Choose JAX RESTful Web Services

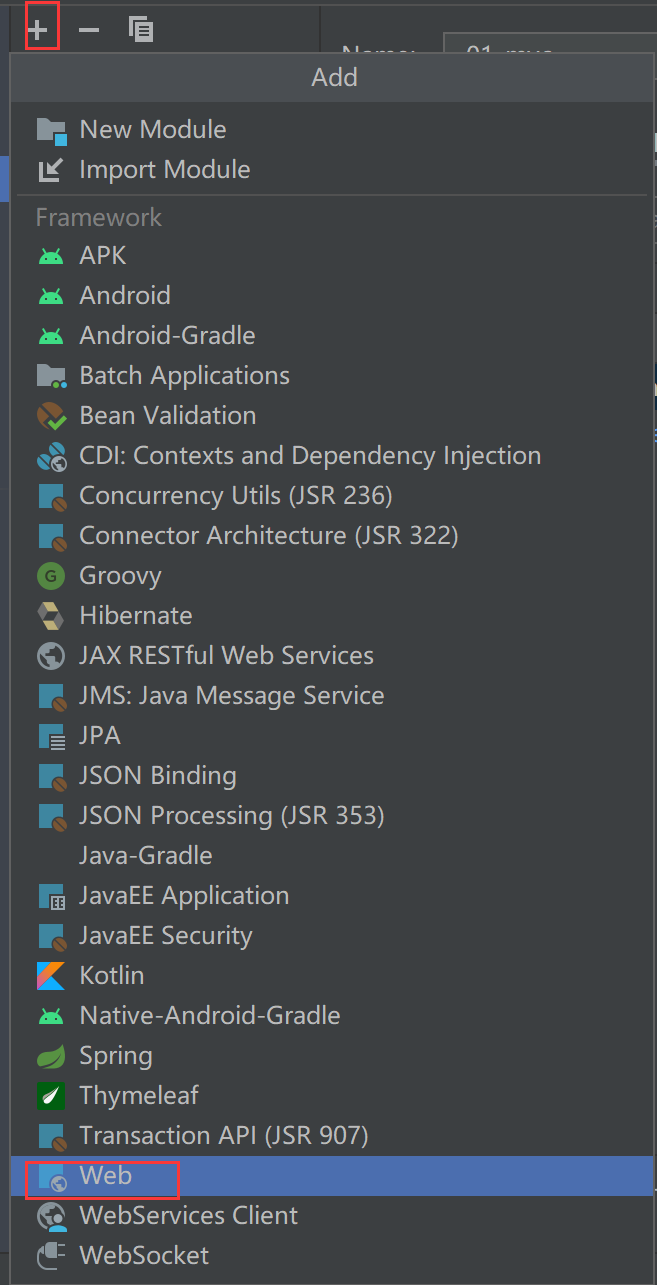226,656
